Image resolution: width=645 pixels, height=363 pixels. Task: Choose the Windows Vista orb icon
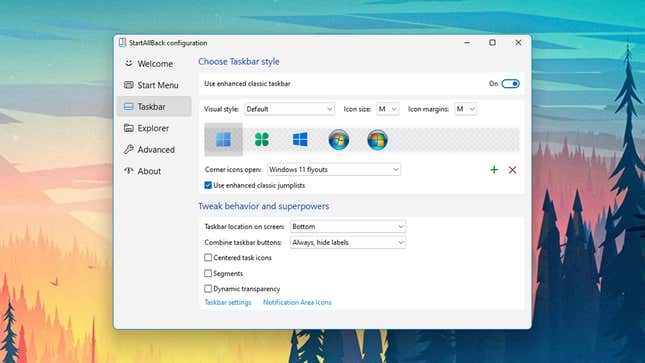tap(377, 140)
